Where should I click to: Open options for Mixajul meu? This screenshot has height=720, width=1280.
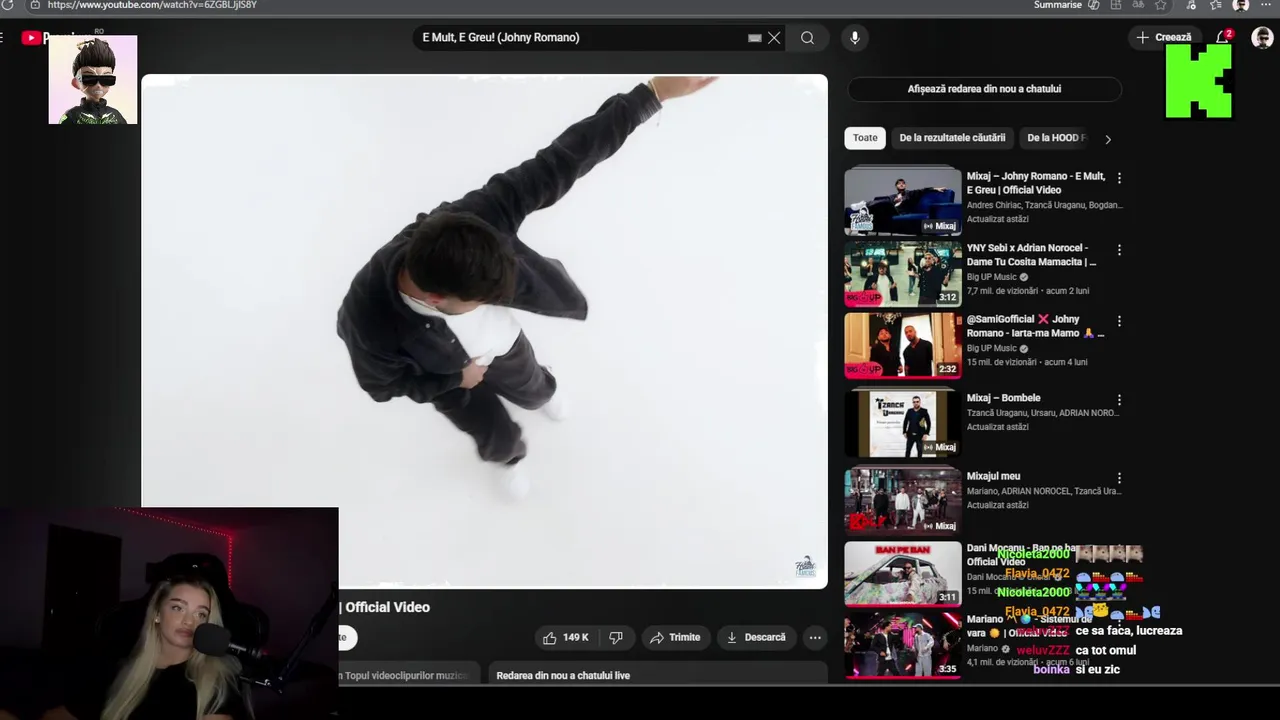tap(1119, 478)
